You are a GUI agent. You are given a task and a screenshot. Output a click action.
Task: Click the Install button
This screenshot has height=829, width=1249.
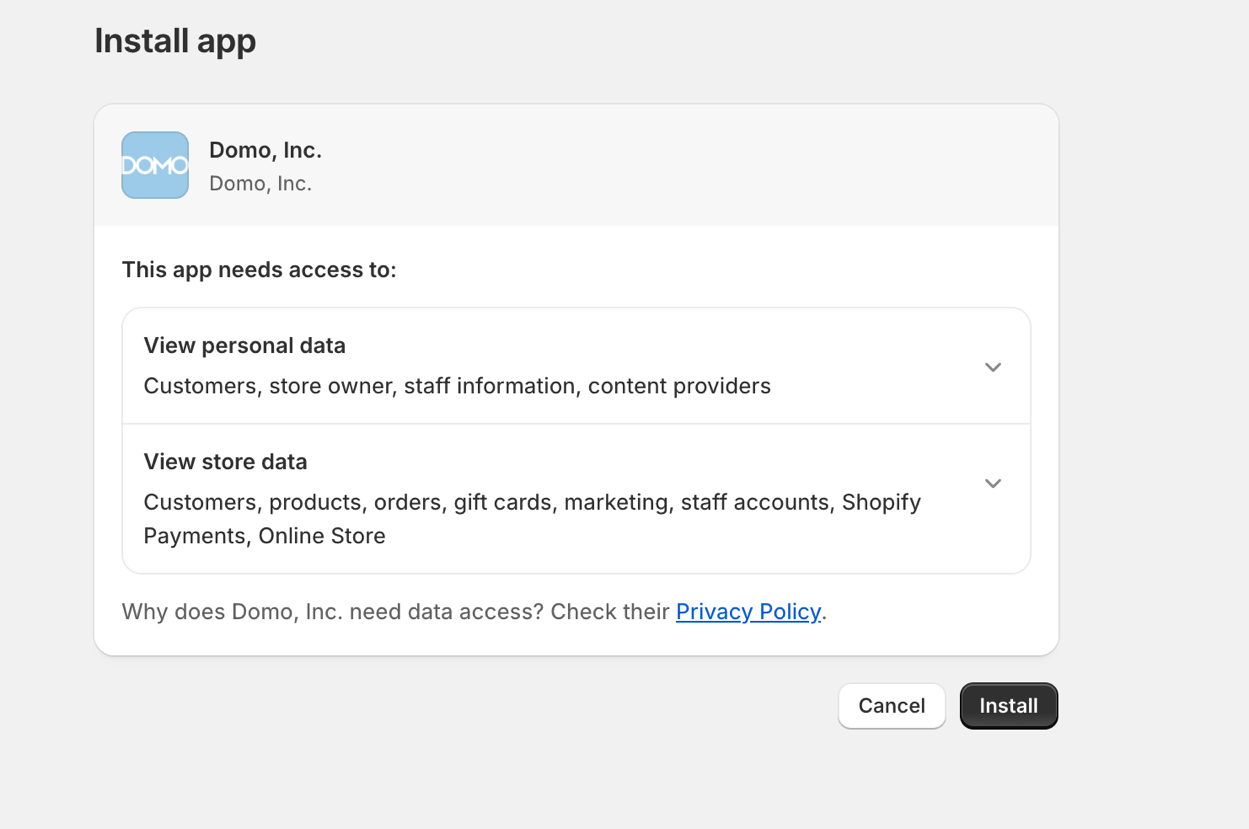[x=1008, y=706]
